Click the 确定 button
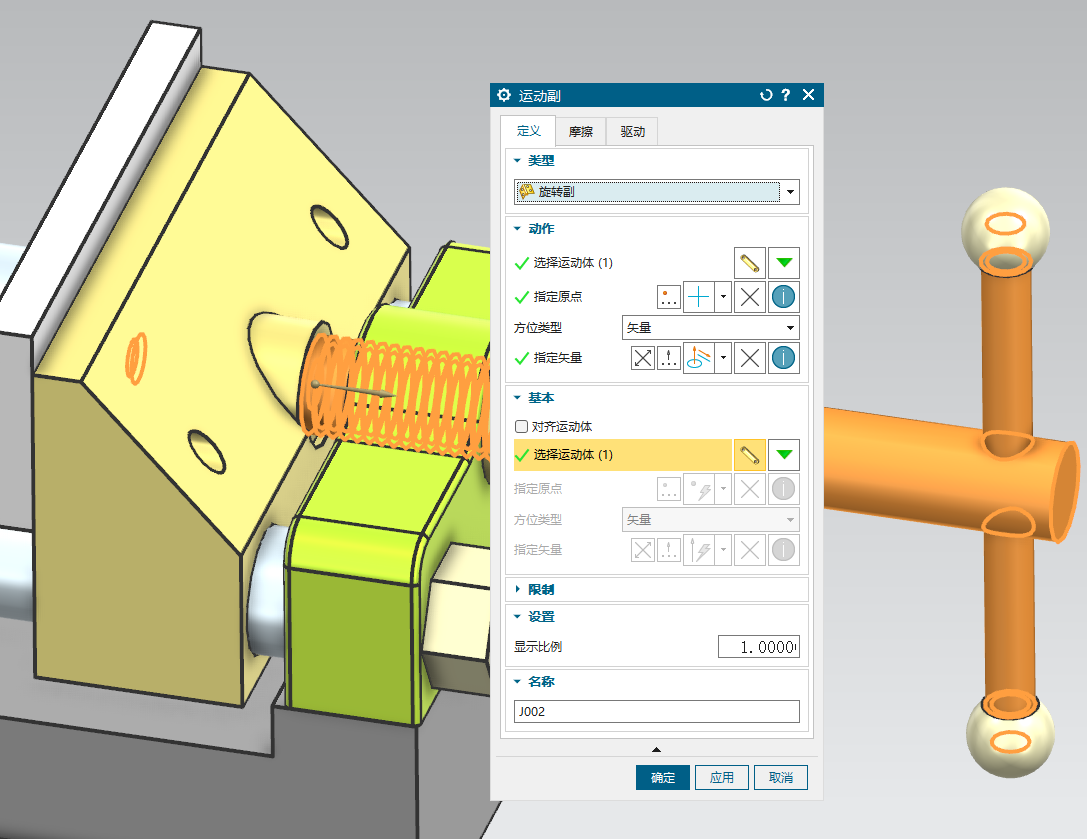 point(662,778)
